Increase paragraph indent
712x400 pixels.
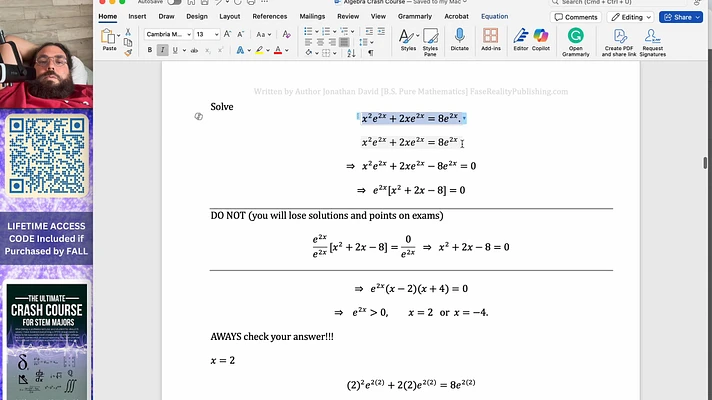(381, 31)
